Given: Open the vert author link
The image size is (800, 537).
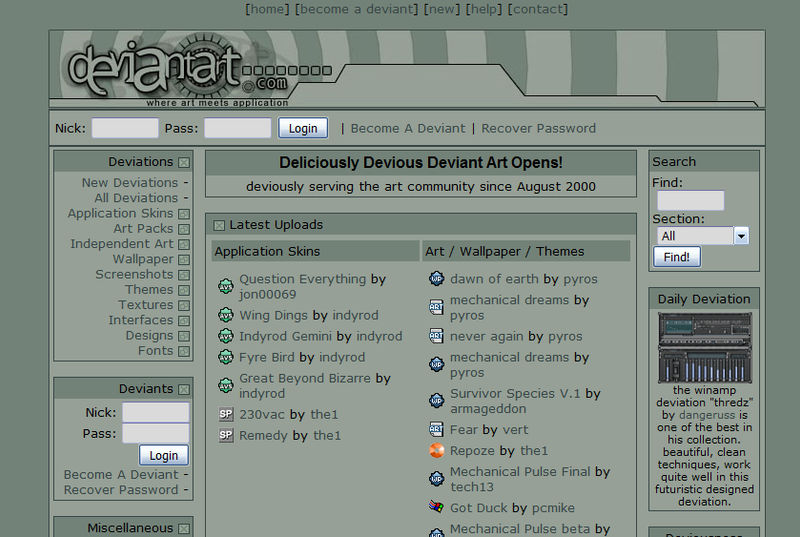Looking at the screenshot, I should pos(515,430).
